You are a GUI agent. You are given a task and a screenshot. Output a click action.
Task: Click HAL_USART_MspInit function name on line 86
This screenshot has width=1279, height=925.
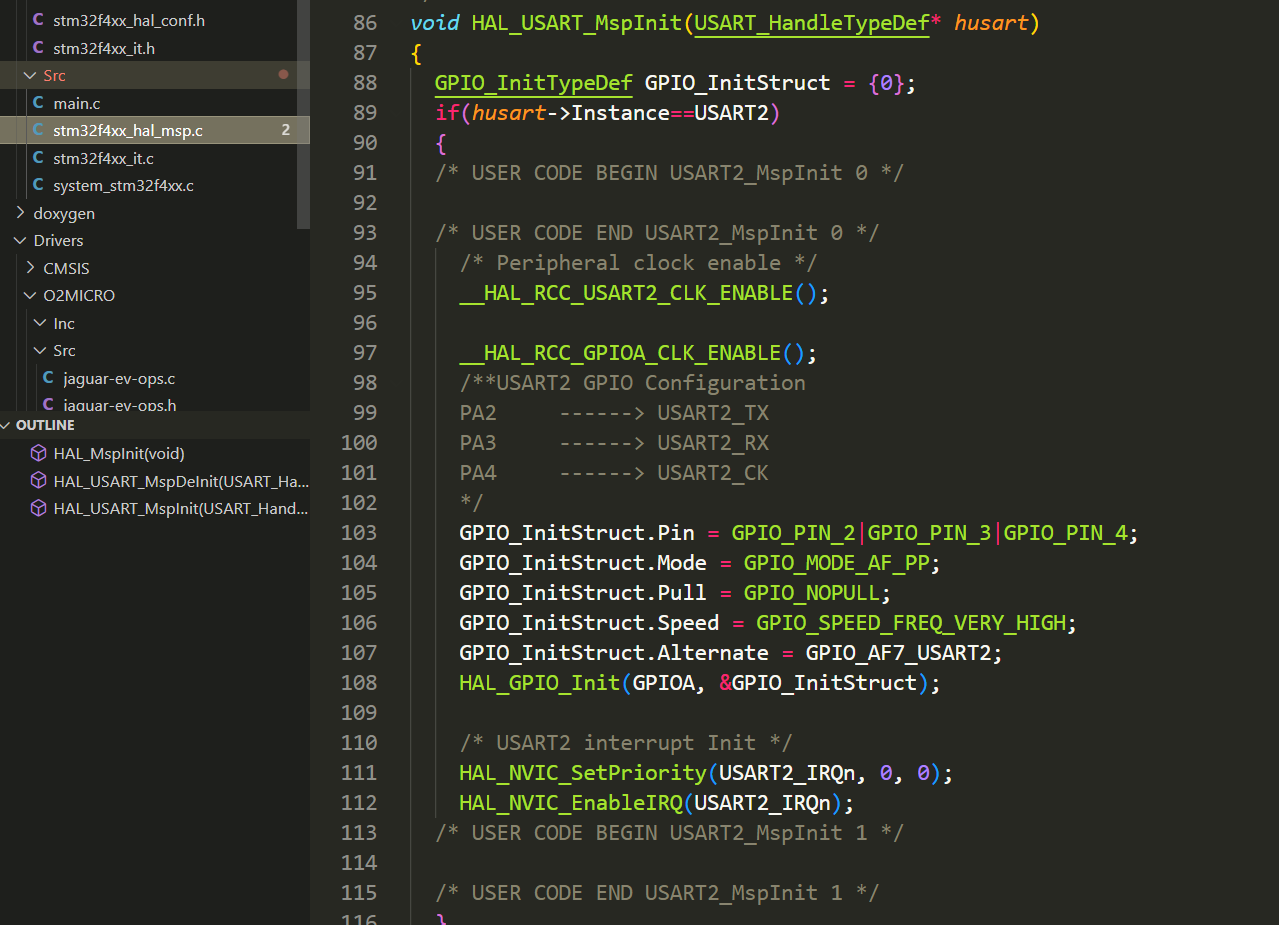(x=576, y=23)
